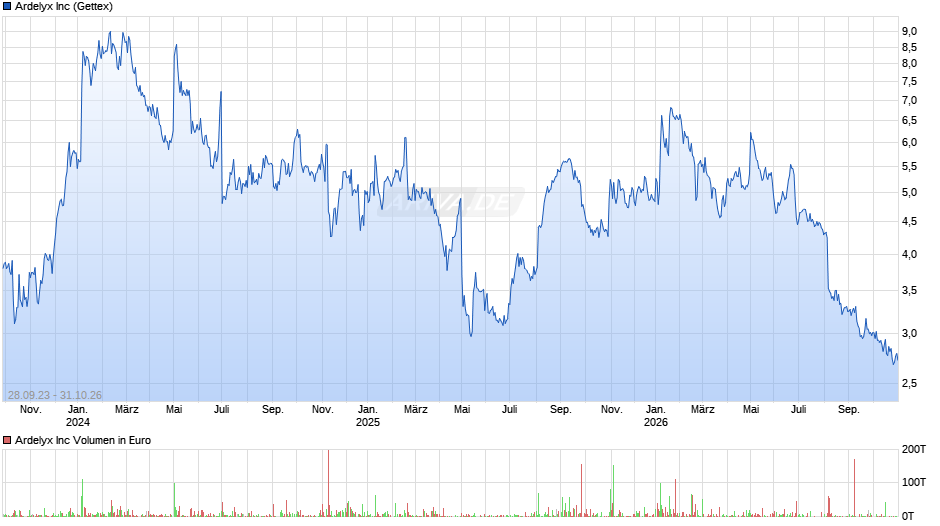Click the '7,5' price axis label
The image size is (940, 526).
(x=909, y=82)
